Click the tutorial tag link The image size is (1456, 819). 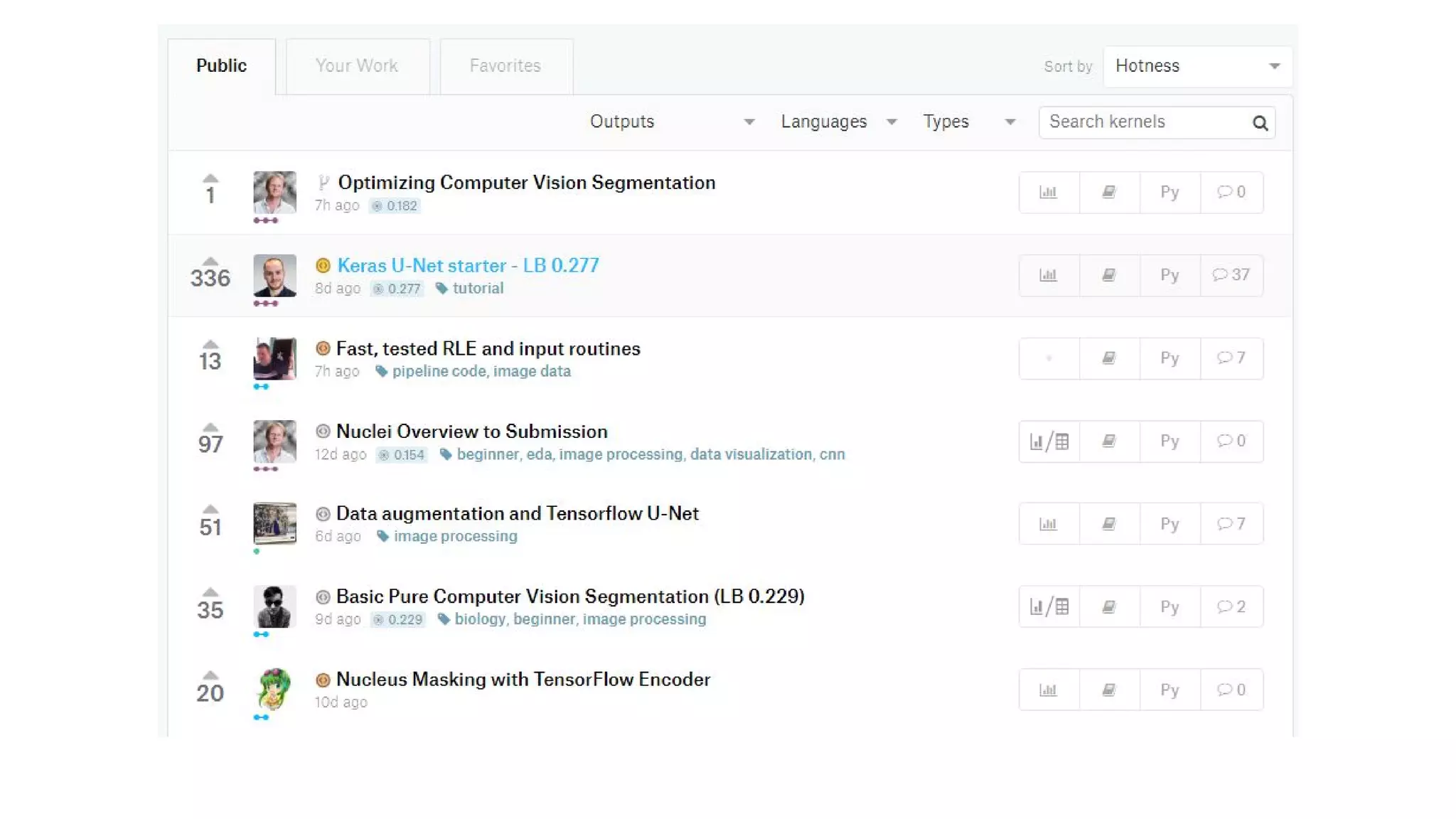(478, 289)
